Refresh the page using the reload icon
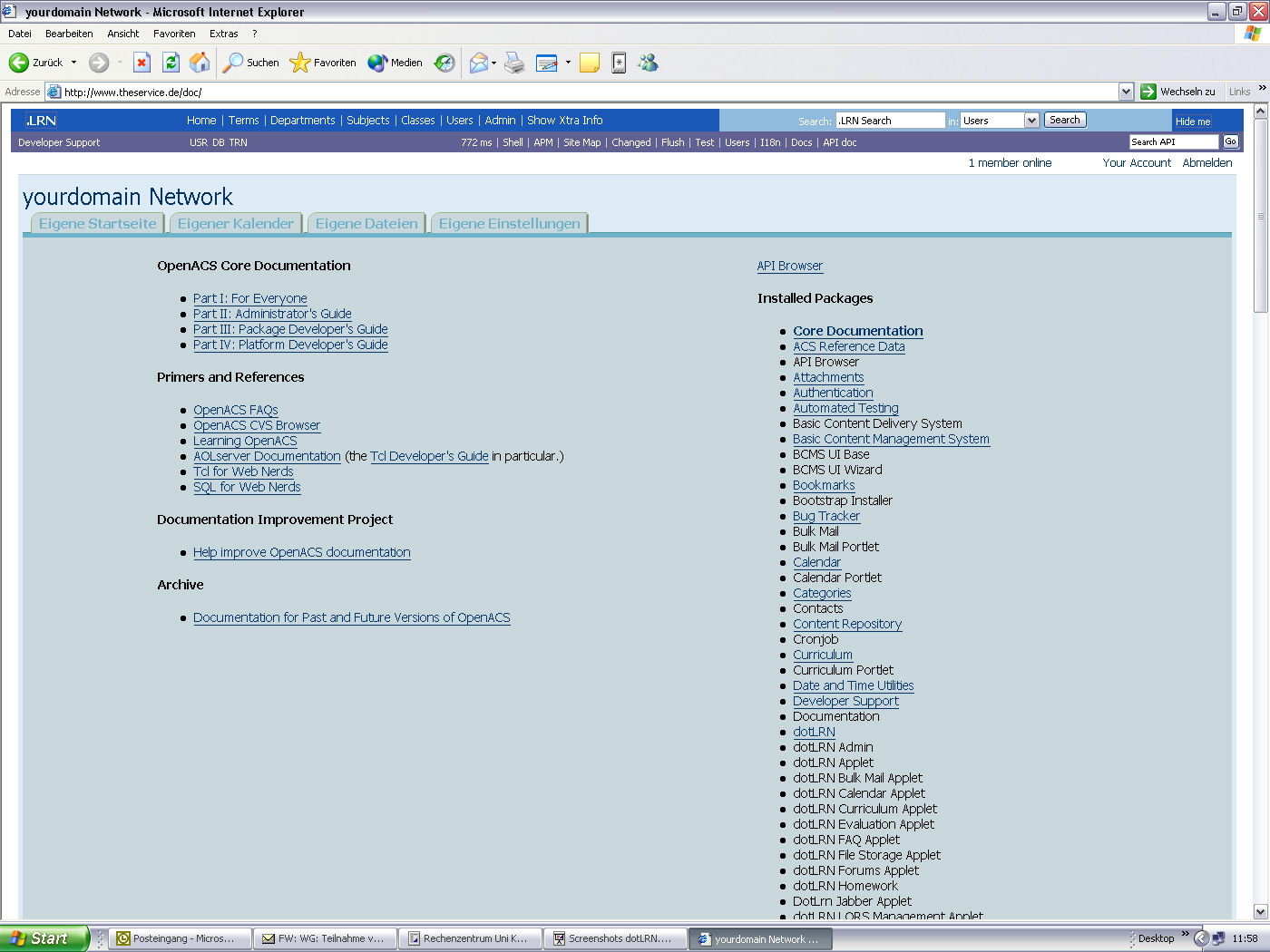Viewport: 1270px width, 952px height. click(x=171, y=63)
